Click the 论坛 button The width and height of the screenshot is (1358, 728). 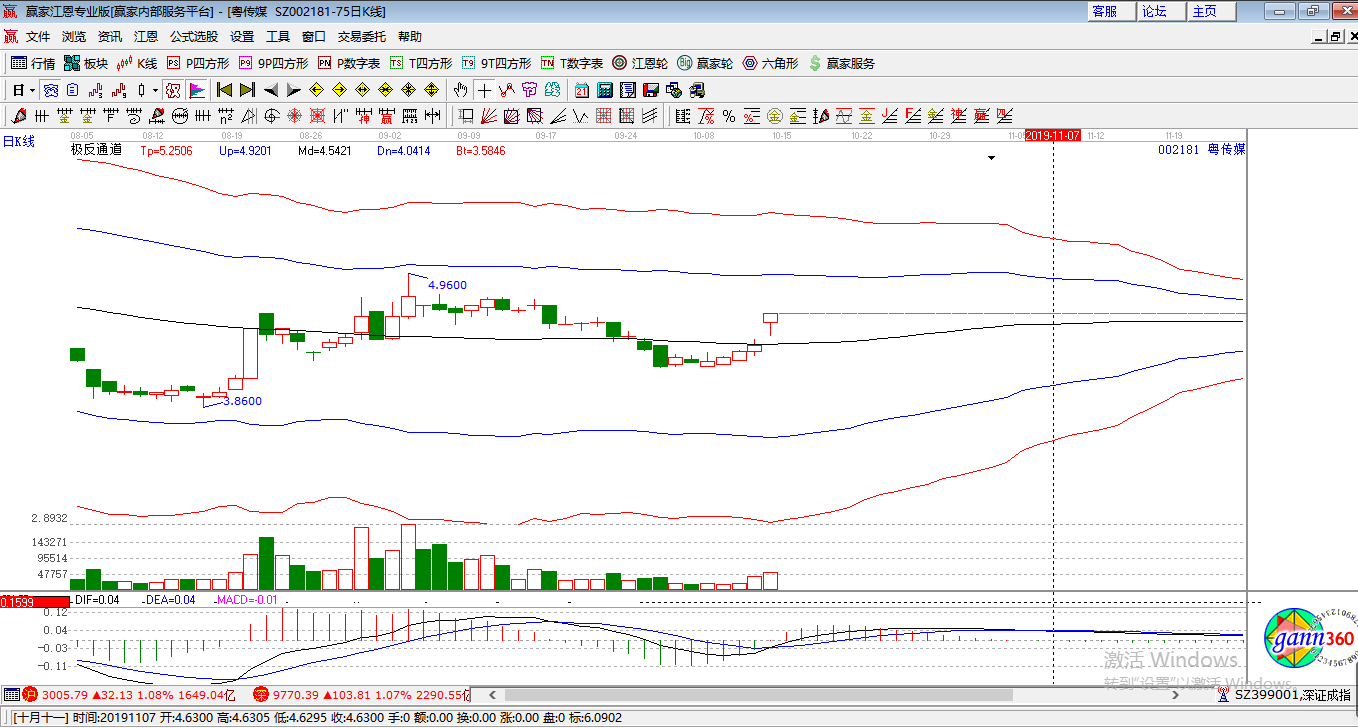point(1162,11)
